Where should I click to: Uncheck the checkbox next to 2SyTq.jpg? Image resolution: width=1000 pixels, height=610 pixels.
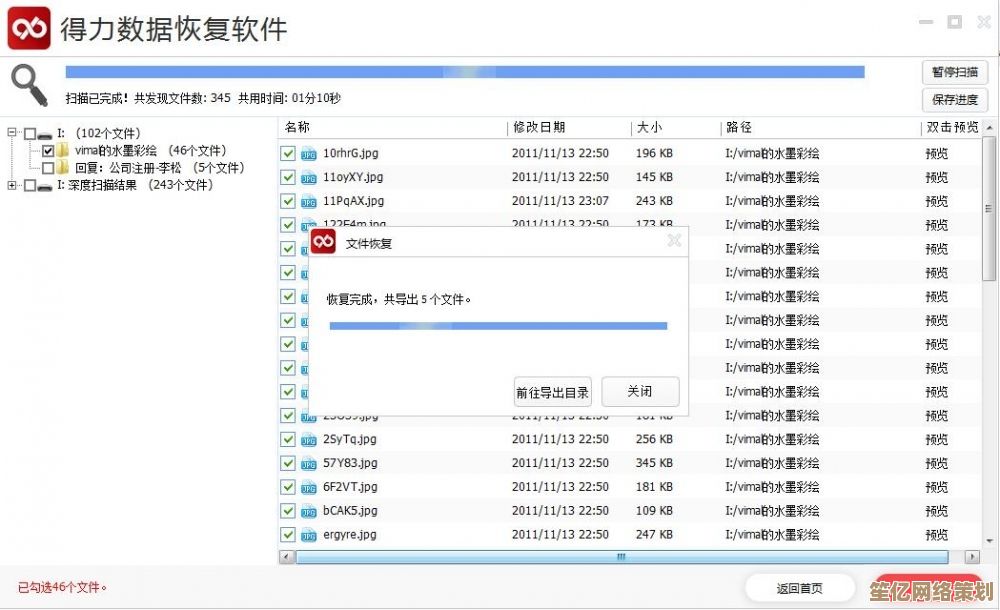click(x=288, y=439)
